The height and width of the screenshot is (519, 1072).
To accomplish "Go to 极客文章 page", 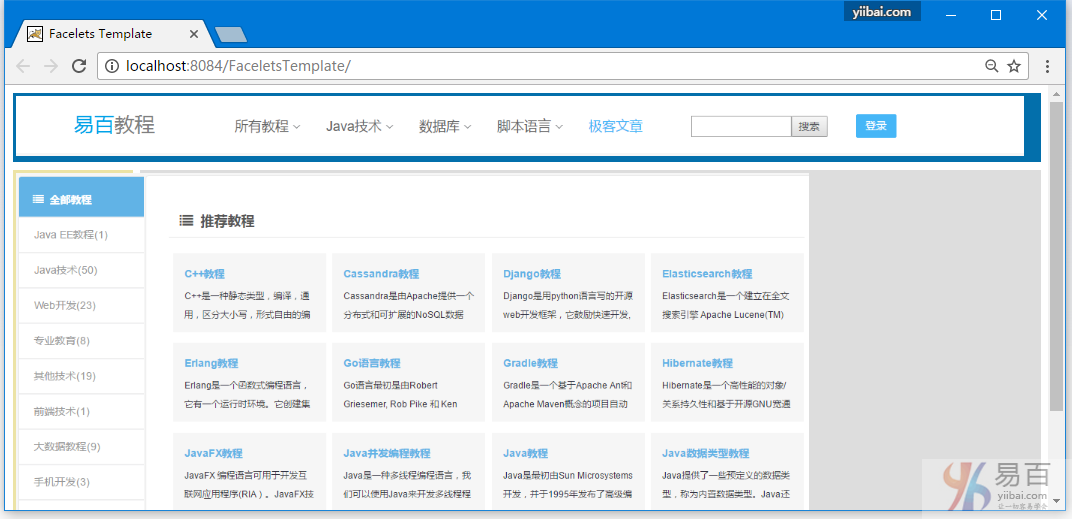I will [x=615, y=126].
